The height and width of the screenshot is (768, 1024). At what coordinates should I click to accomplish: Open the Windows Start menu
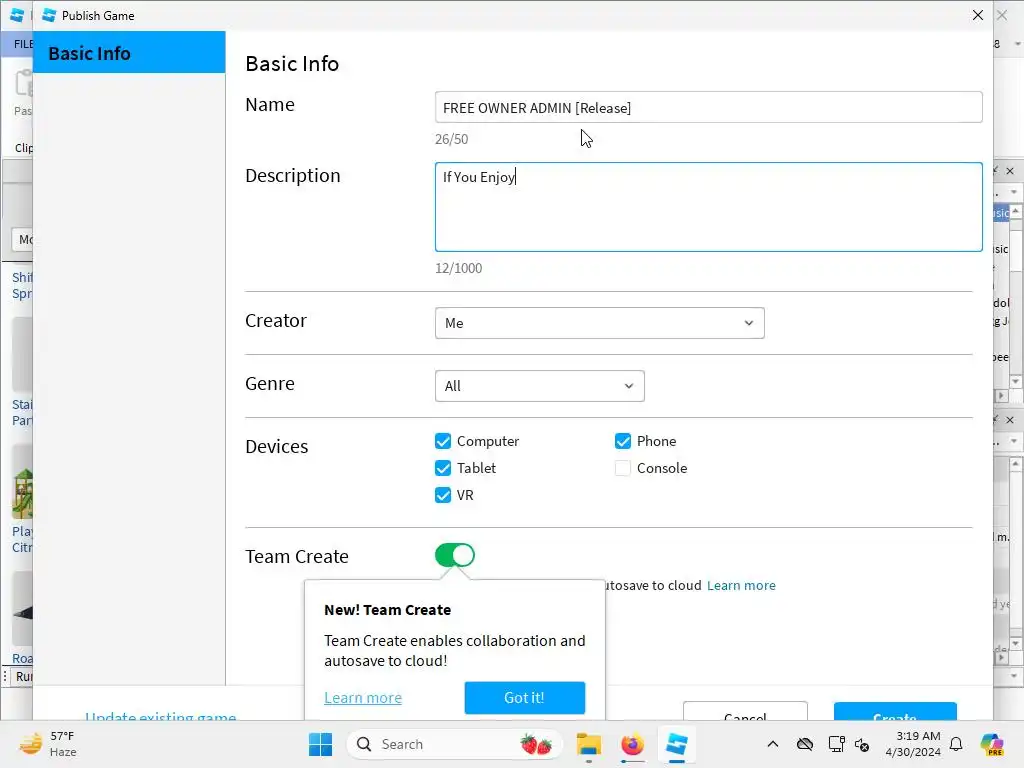click(320, 744)
